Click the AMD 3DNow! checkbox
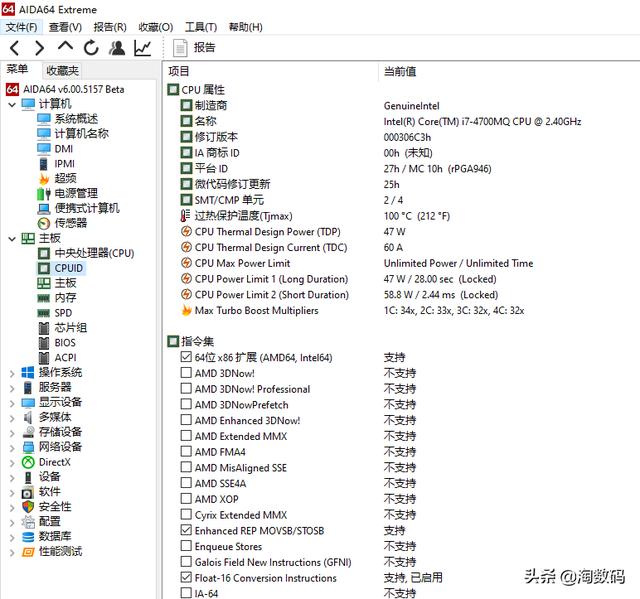This screenshot has width=640, height=599. (x=186, y=373)
